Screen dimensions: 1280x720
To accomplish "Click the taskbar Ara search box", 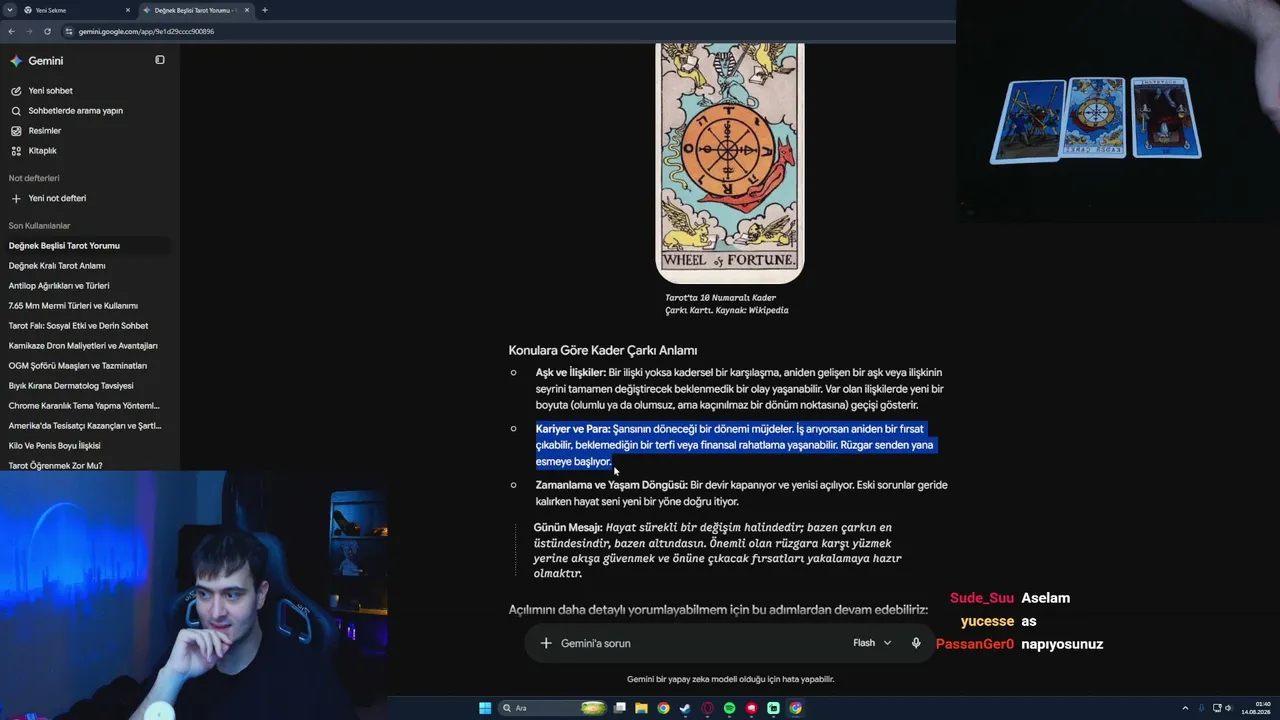I will (x=552, y=708).
